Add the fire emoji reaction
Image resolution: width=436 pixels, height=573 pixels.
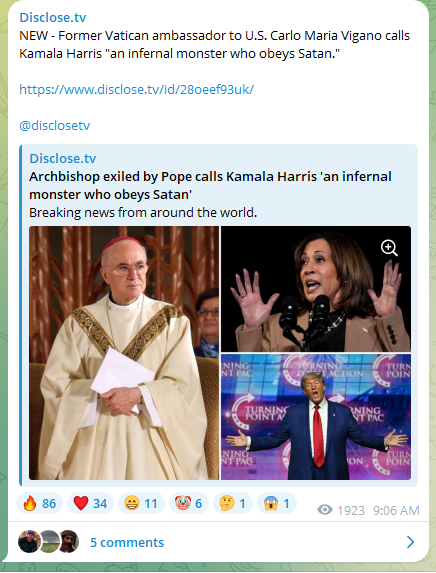[39, 503]
